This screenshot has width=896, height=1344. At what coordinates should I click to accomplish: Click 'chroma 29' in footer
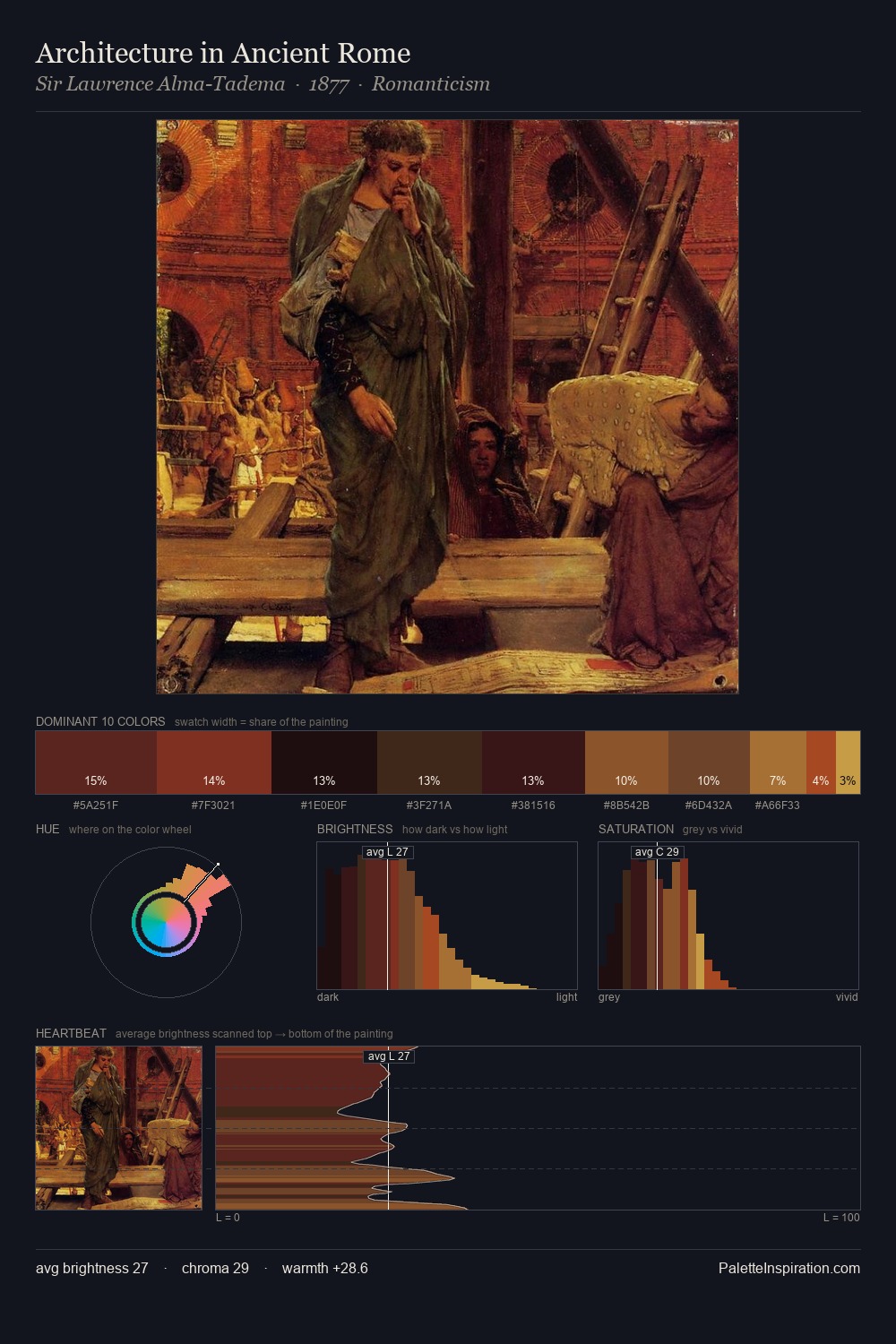pyautogui.click(x=215, y=1268)
